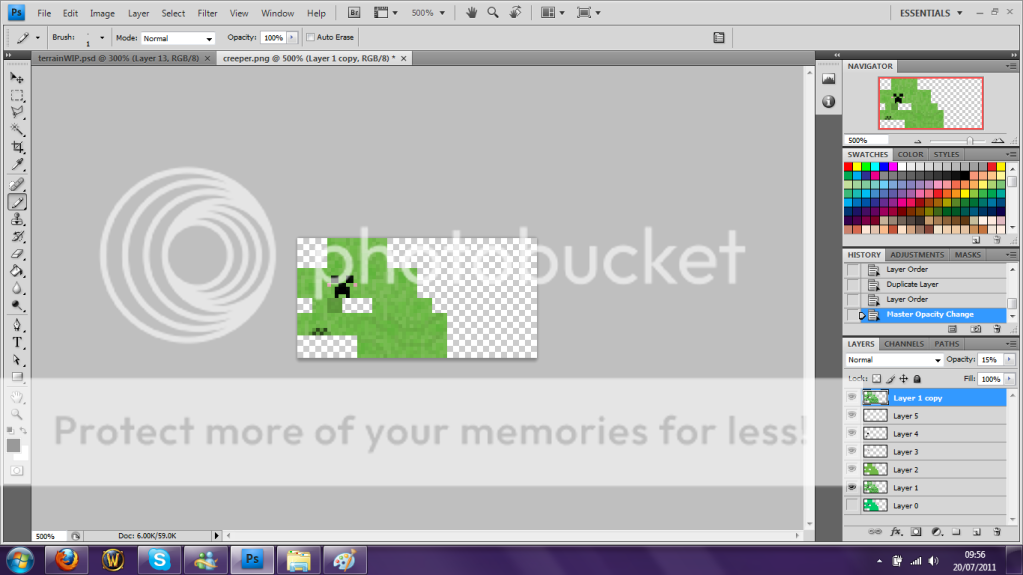The height and width of the screenshot is (575, 1023).
Task: Click the Navigator preview thumbnail
Action: pyautogui.click(x=930, y=103)
